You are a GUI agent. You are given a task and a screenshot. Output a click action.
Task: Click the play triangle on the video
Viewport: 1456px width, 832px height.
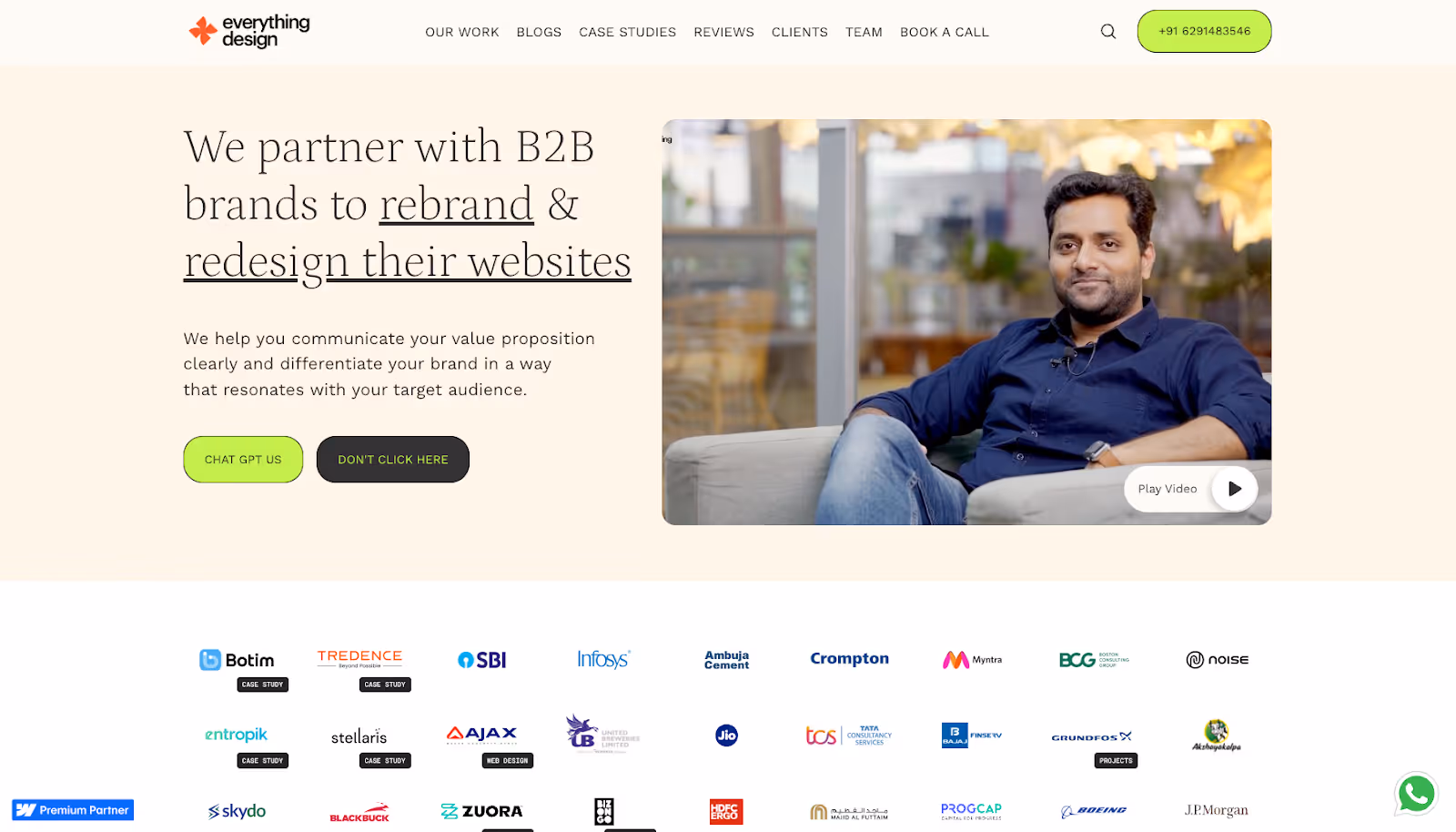(x=1234, y=489)
